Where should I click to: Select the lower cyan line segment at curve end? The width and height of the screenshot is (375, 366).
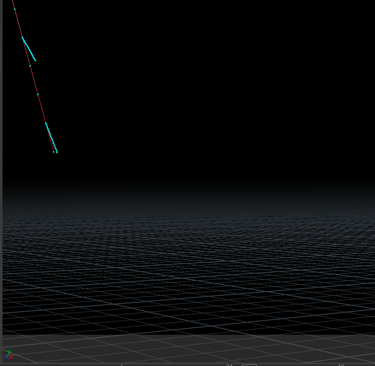[x=51, y=137]
